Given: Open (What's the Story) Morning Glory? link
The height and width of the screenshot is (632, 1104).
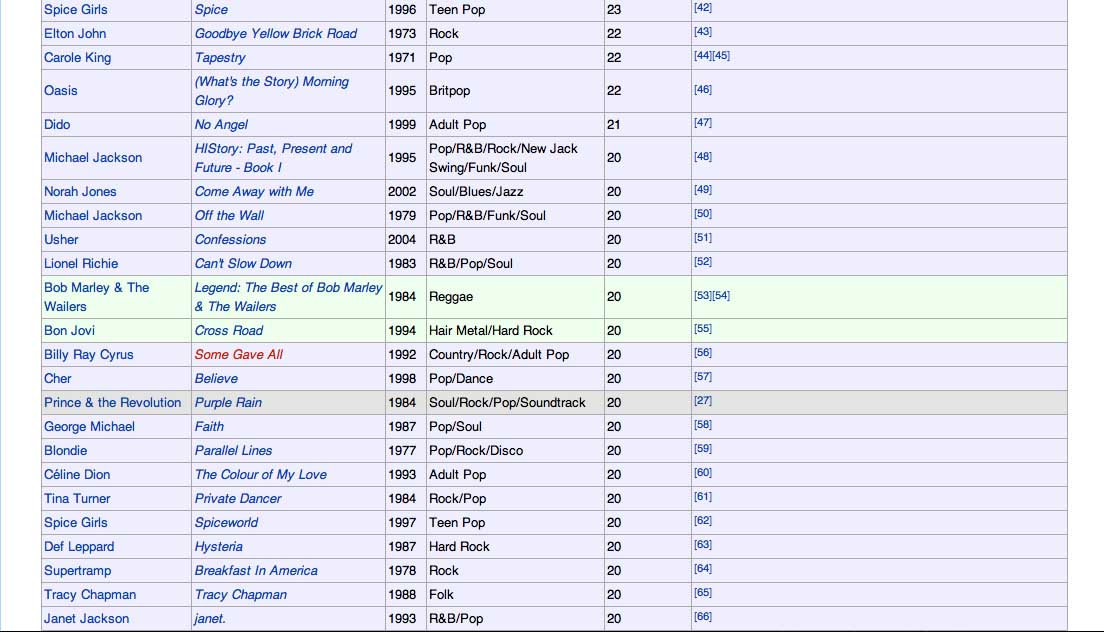Looking at the screenshot, I should (271, 91).
